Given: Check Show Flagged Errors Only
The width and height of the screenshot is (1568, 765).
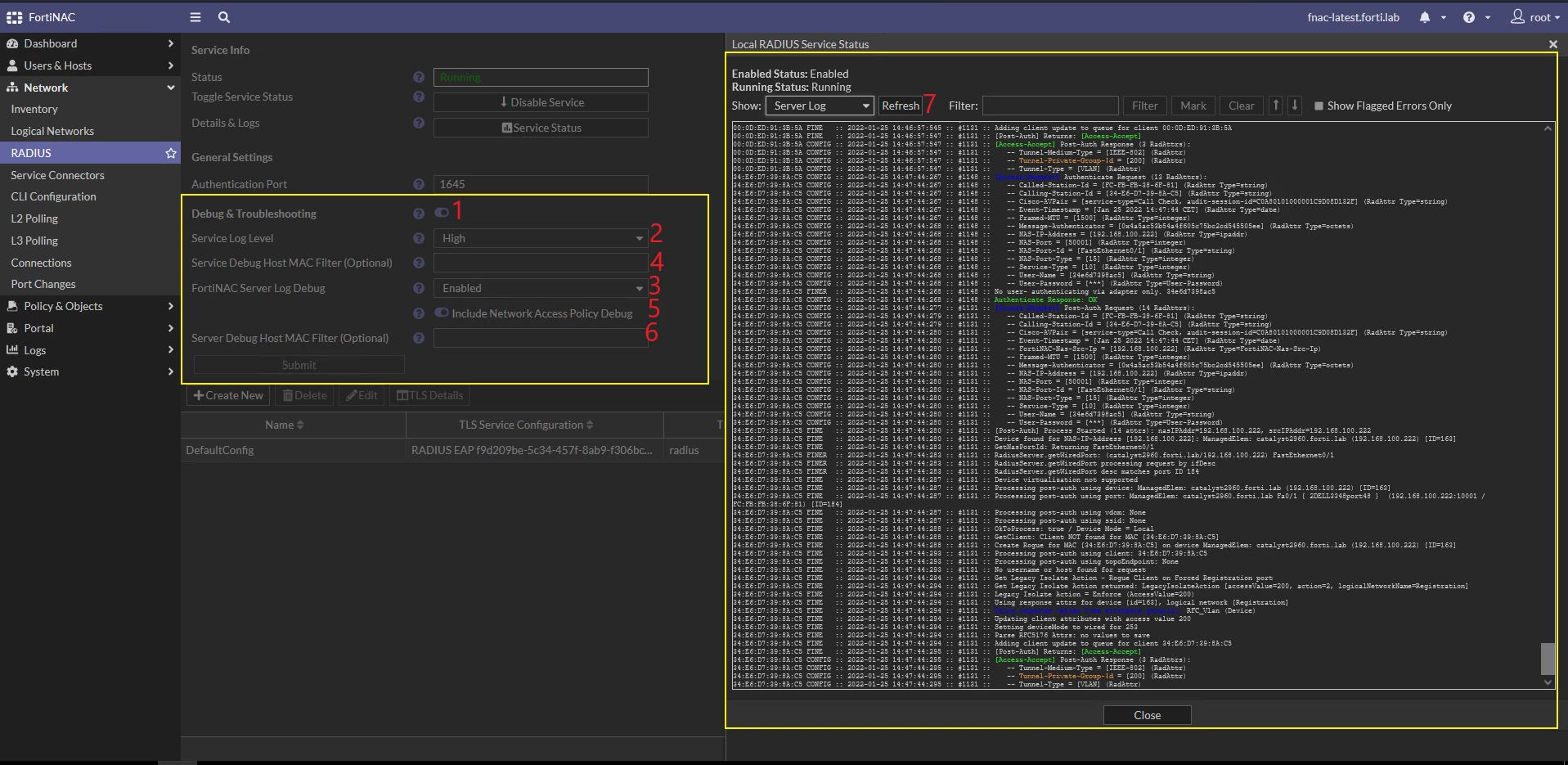Looking at the screenshot, I should click(x=1319, y=106).
